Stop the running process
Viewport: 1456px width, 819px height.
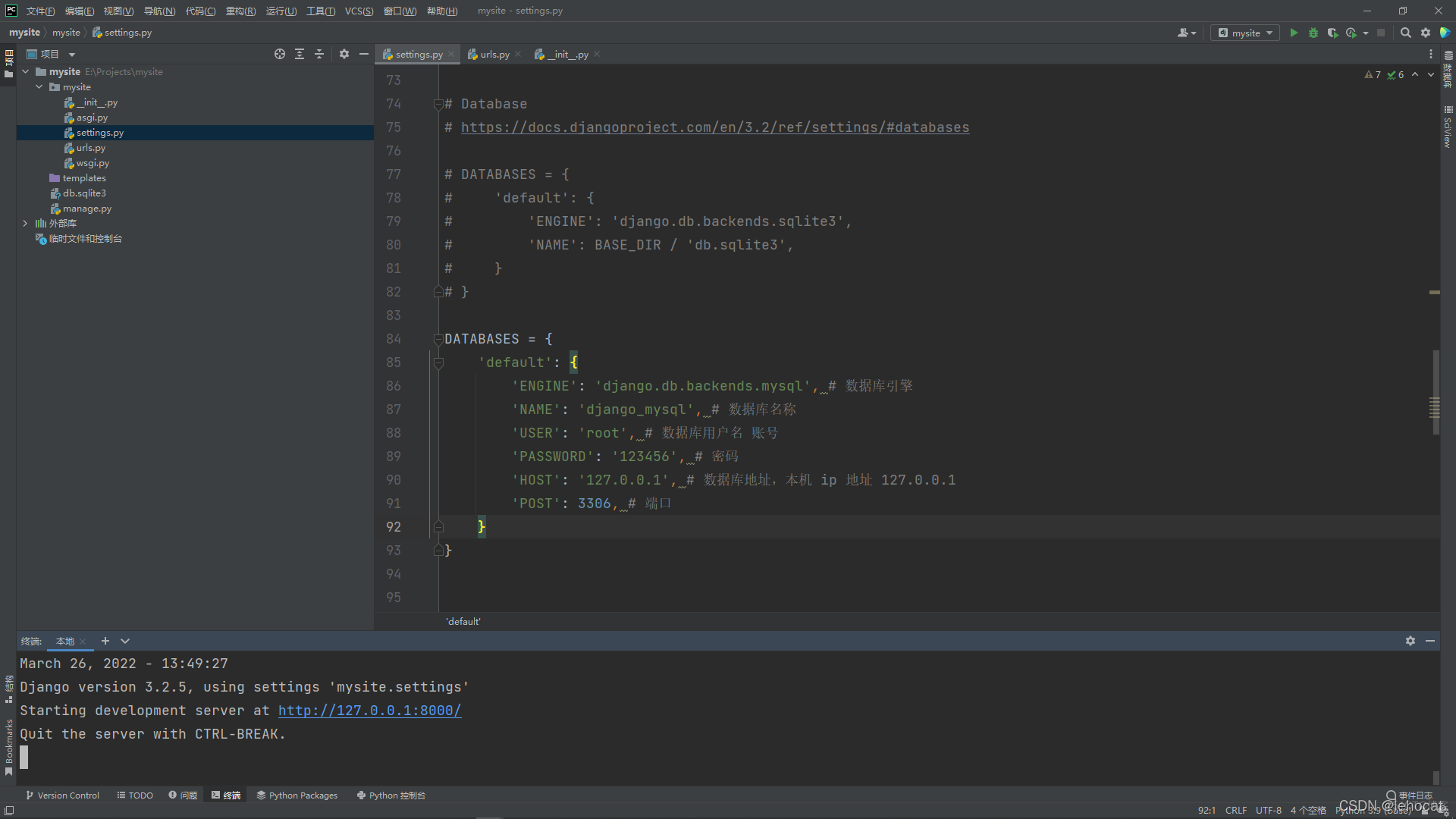1381,33
